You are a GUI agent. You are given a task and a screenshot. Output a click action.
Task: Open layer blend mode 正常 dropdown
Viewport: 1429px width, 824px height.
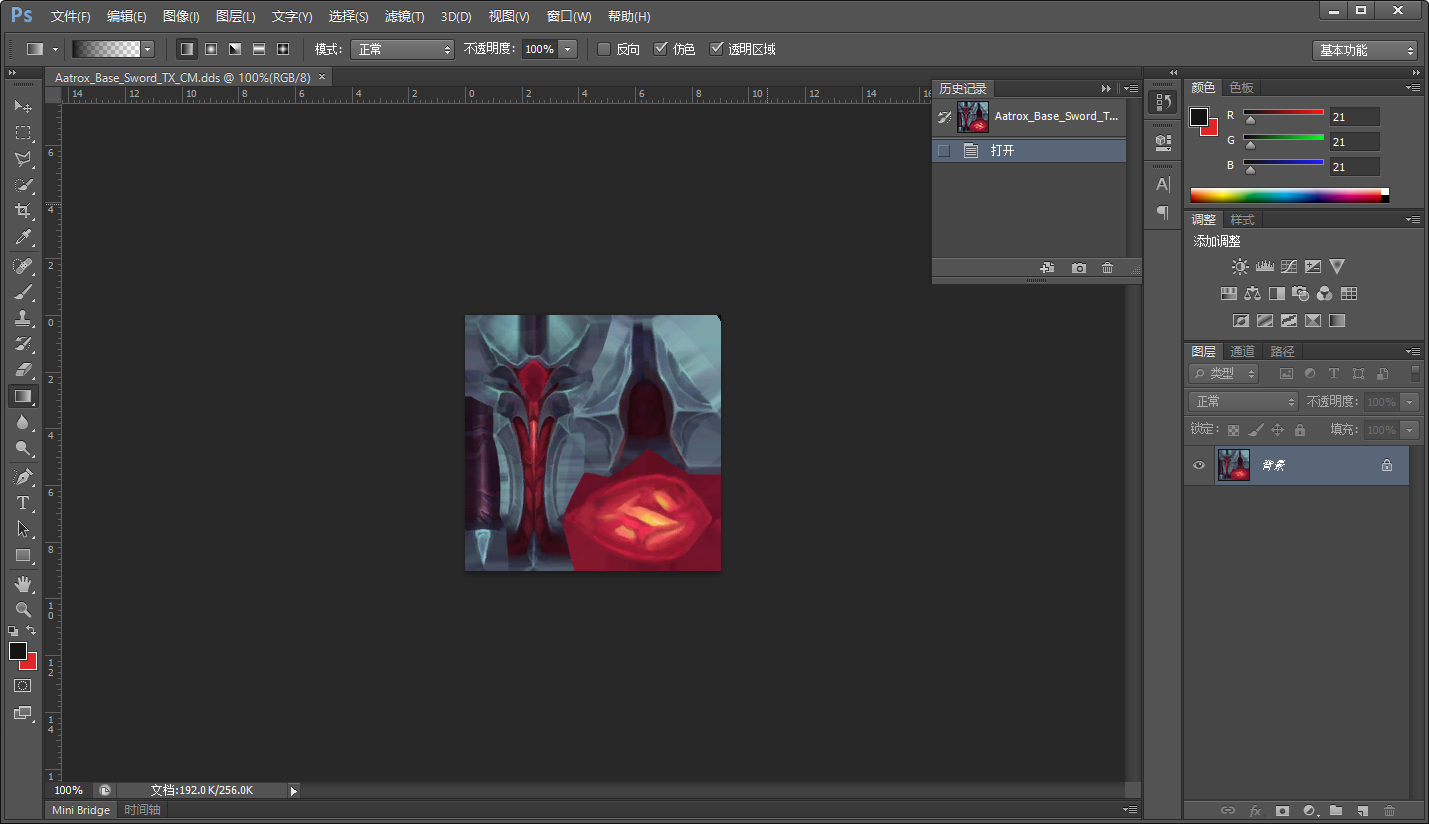click(1243, 402)
